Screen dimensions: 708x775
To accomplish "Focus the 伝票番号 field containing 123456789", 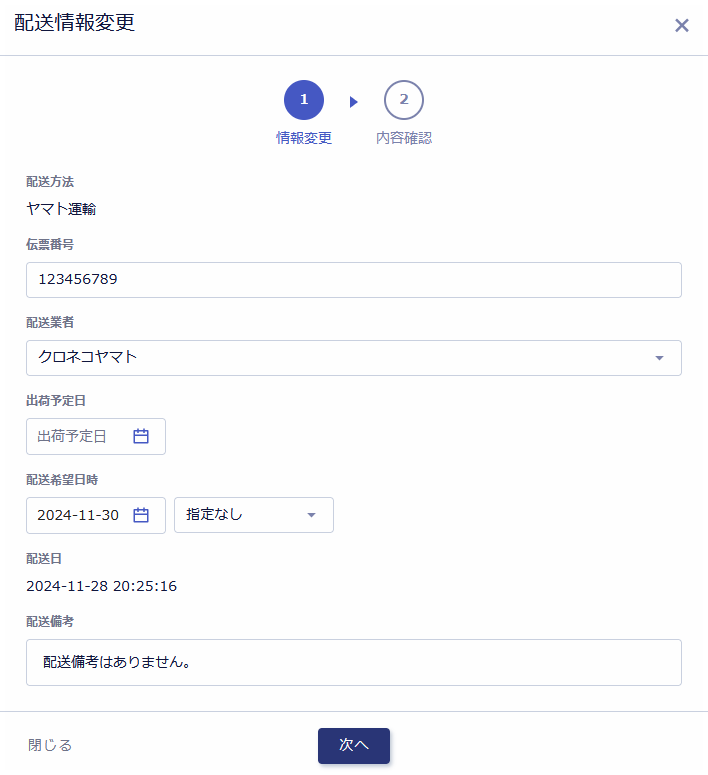I will 354,280.
